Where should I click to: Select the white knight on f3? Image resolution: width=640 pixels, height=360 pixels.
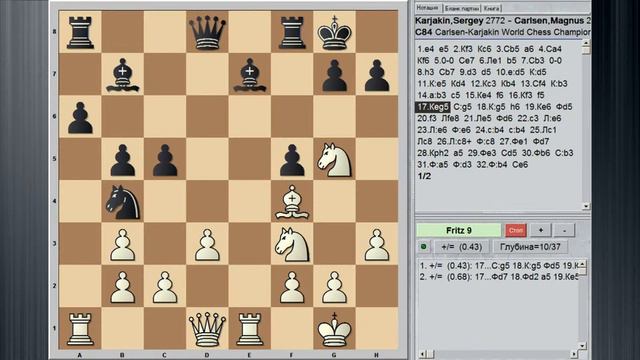(x=292, y=244)
